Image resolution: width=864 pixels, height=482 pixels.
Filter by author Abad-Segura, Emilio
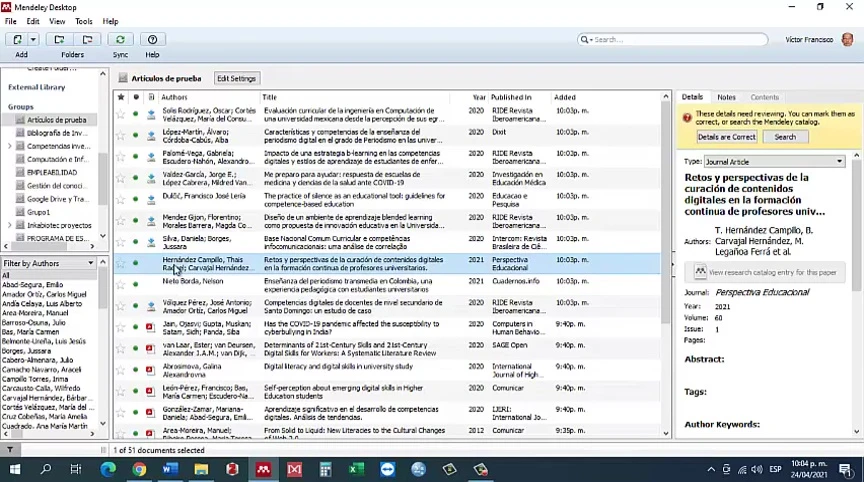(x=33, y=285)
